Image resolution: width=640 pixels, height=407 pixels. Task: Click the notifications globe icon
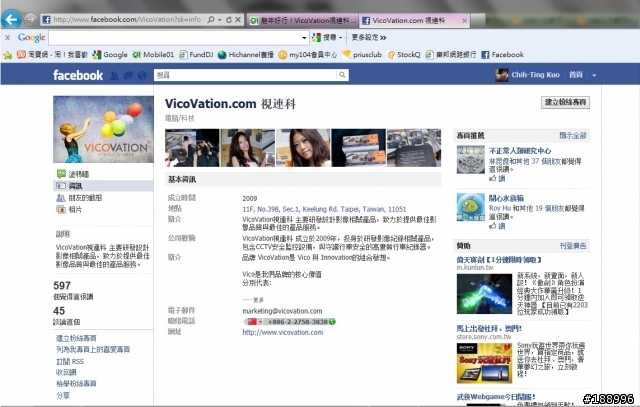[x=142, y=75]
